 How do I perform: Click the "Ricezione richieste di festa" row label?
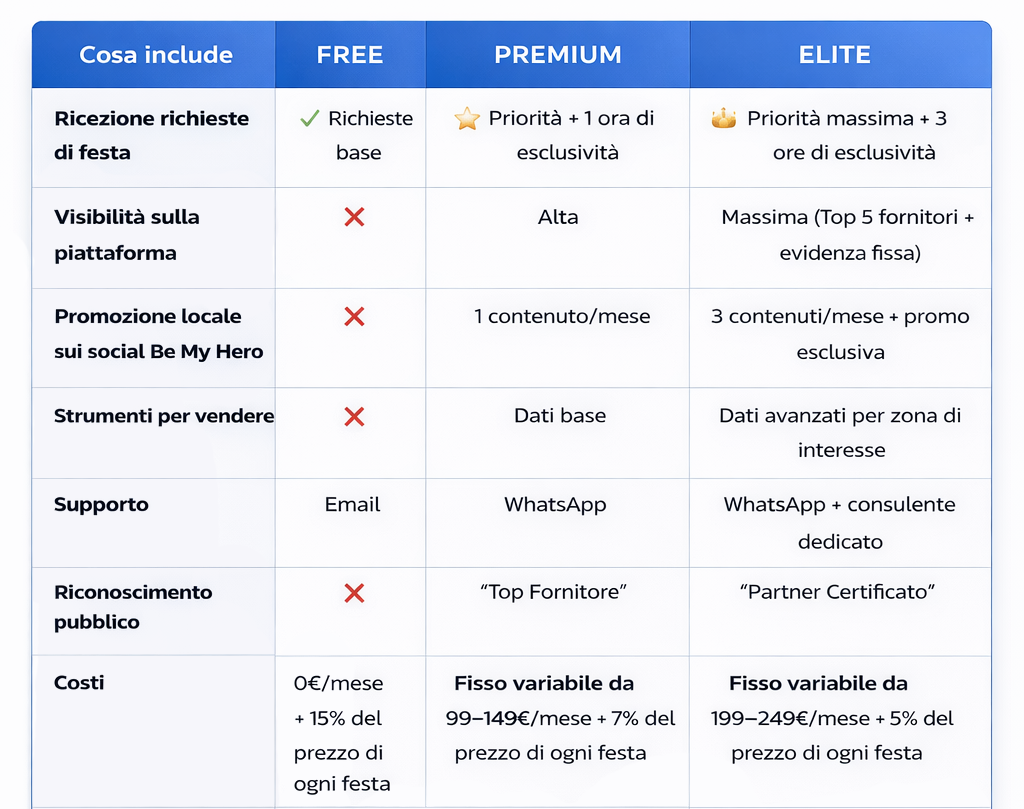pyautogui.click(x=151, y=135)
